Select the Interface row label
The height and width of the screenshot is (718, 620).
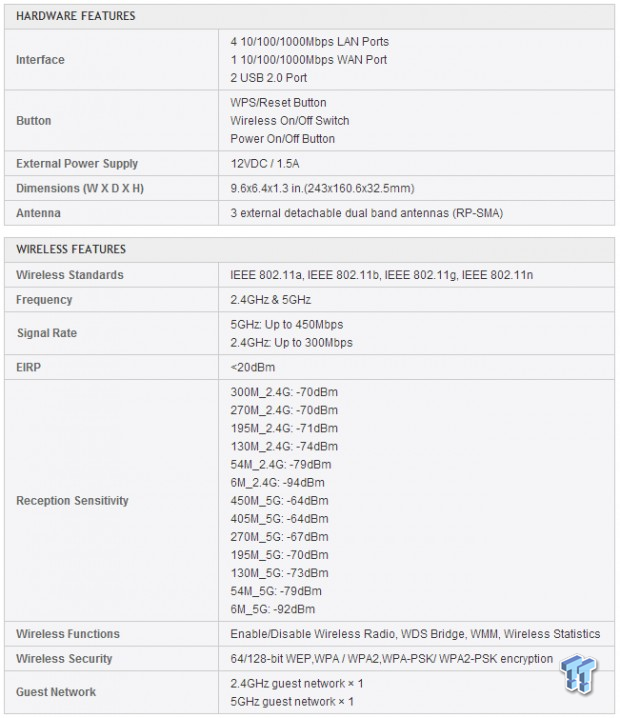[x=40, y=60]
